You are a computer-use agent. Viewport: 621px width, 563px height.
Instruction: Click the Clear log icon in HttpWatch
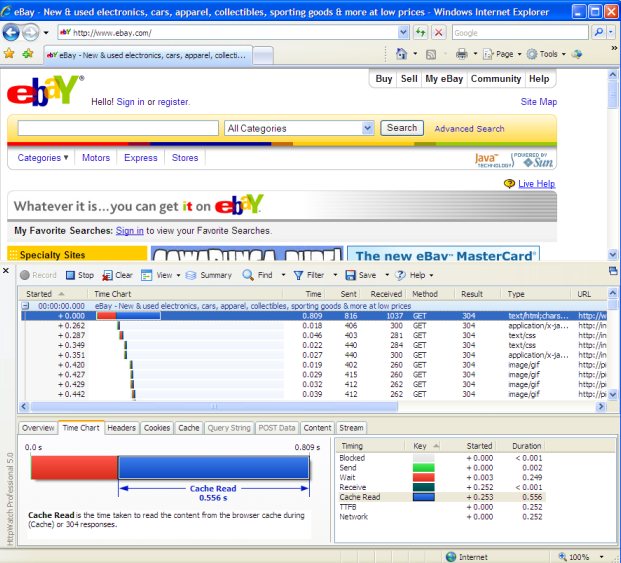click(107, 275)
